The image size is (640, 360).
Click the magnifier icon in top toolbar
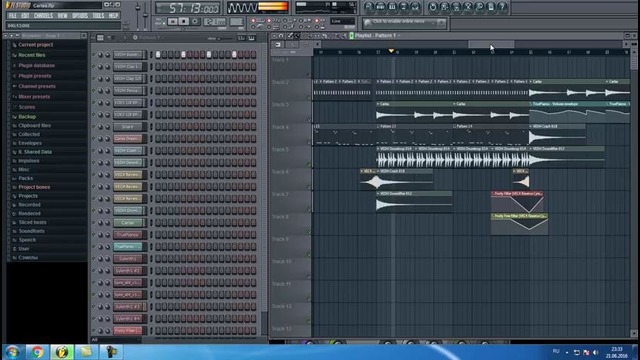(480, 7)
